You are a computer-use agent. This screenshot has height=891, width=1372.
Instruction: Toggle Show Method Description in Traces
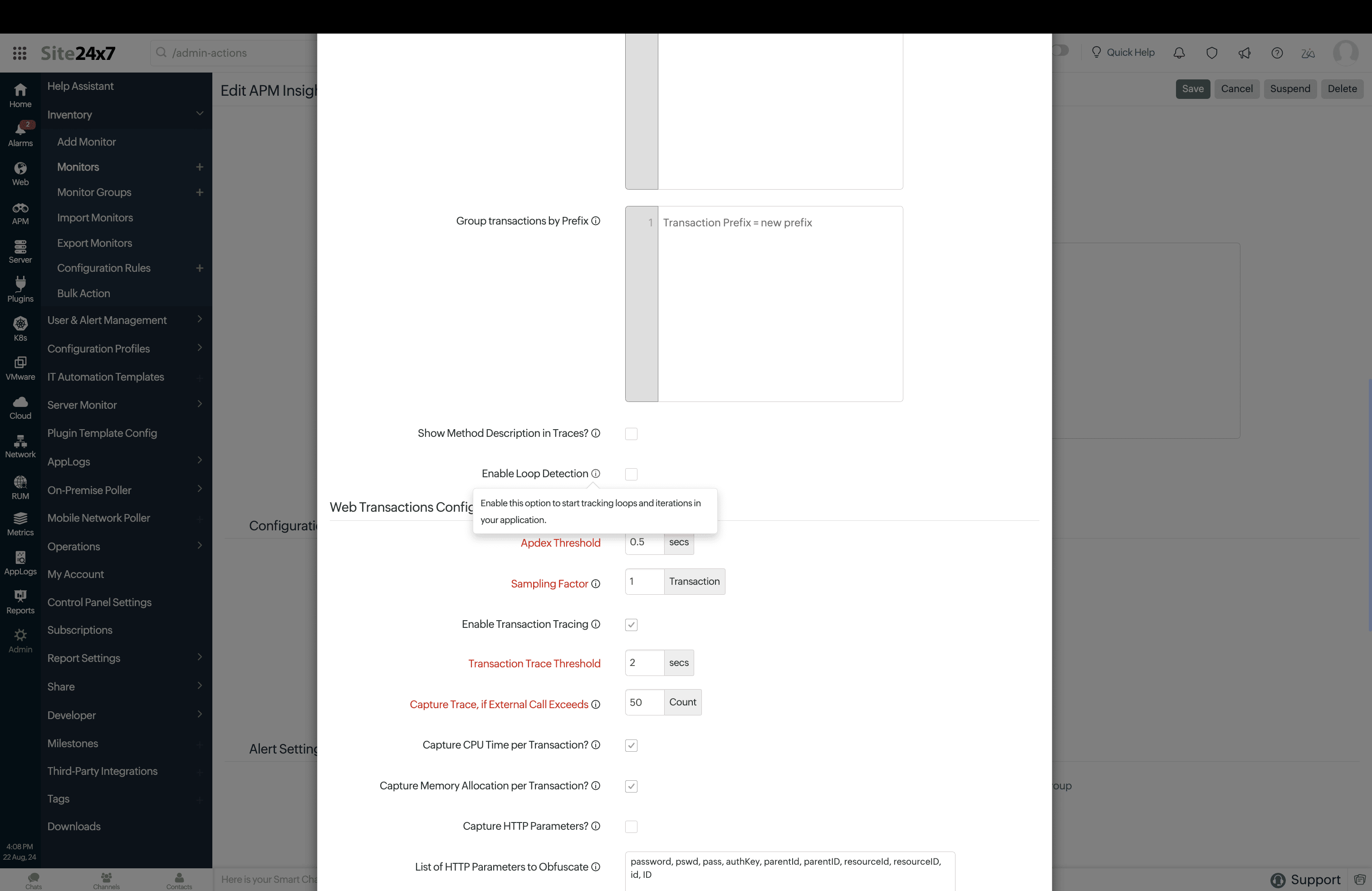coord(631,433)
